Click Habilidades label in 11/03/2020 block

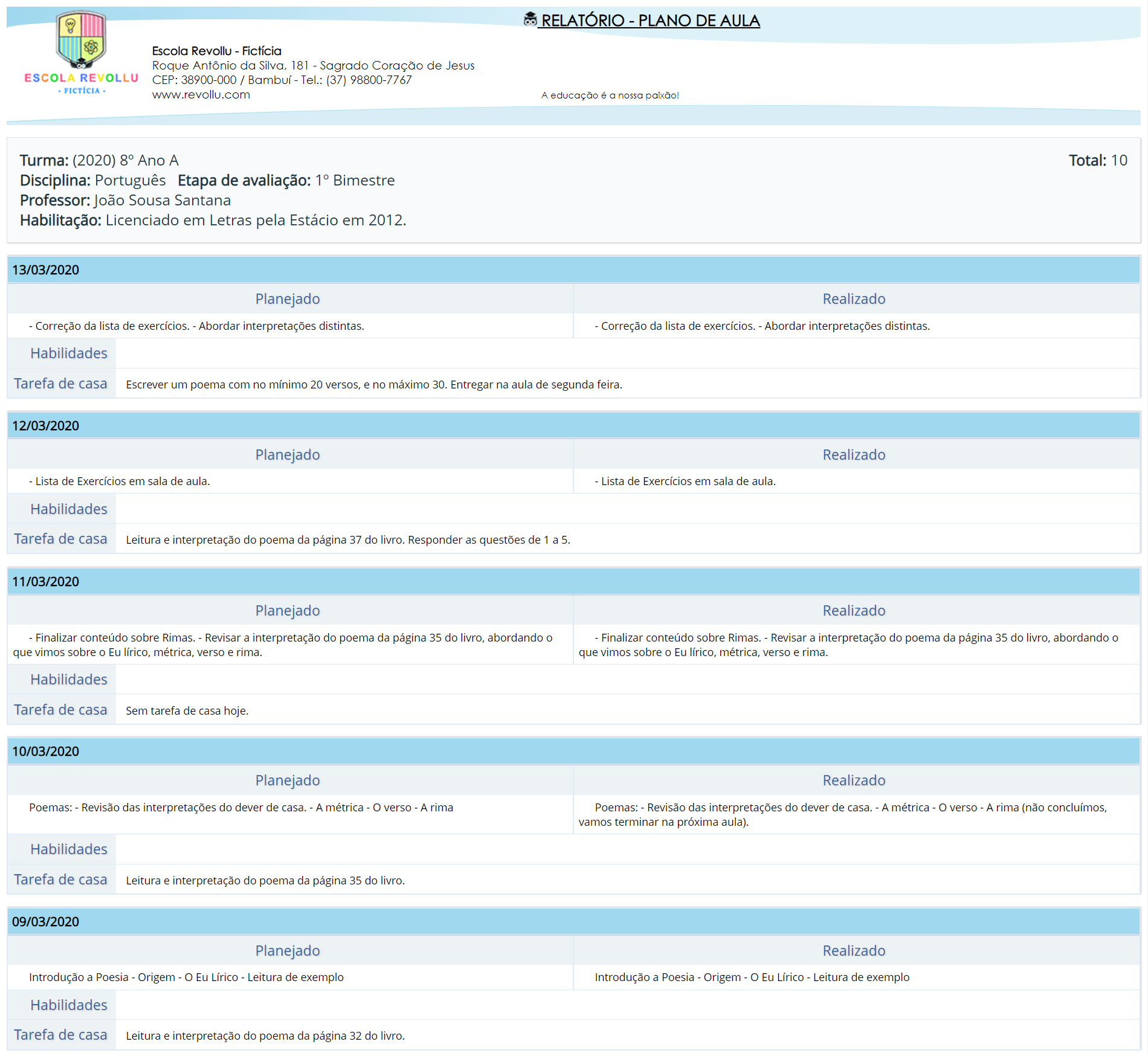(x=69, y=680)
